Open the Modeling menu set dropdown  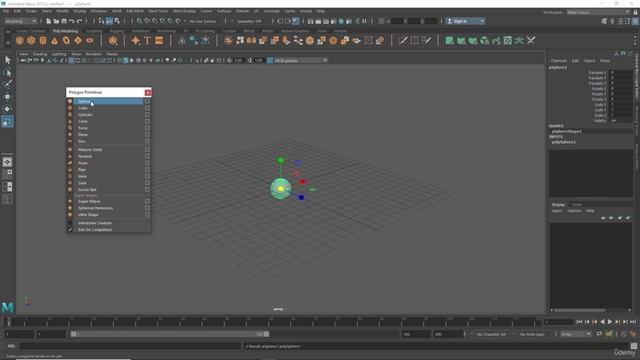pos(21,21)
